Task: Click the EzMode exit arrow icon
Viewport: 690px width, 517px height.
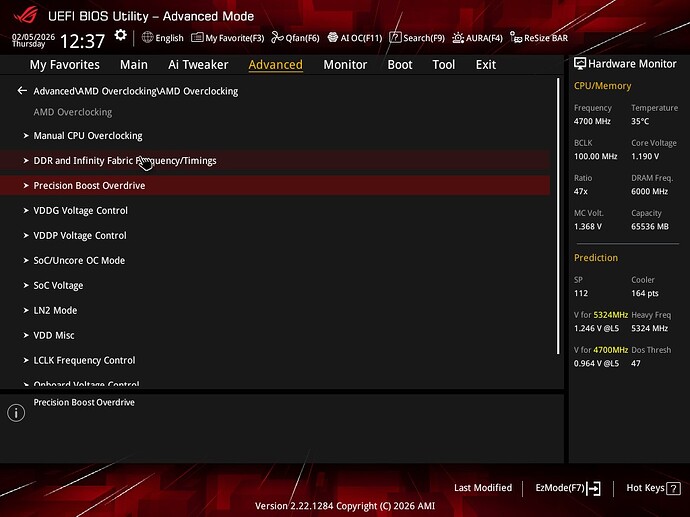Action: (x=594, y=488)
